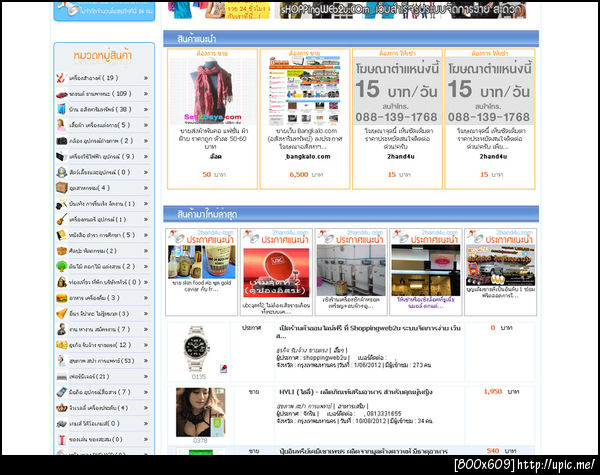This screenshot has height=475, width=600.
Task: Choose the woman clothing category icon
Action: click(x=61, y=125)
